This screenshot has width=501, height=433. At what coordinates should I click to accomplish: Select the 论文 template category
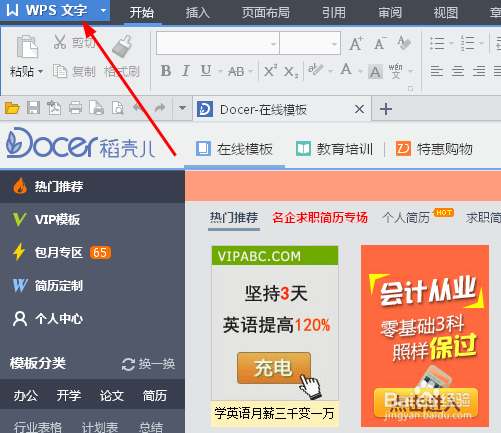pos(112,396)
